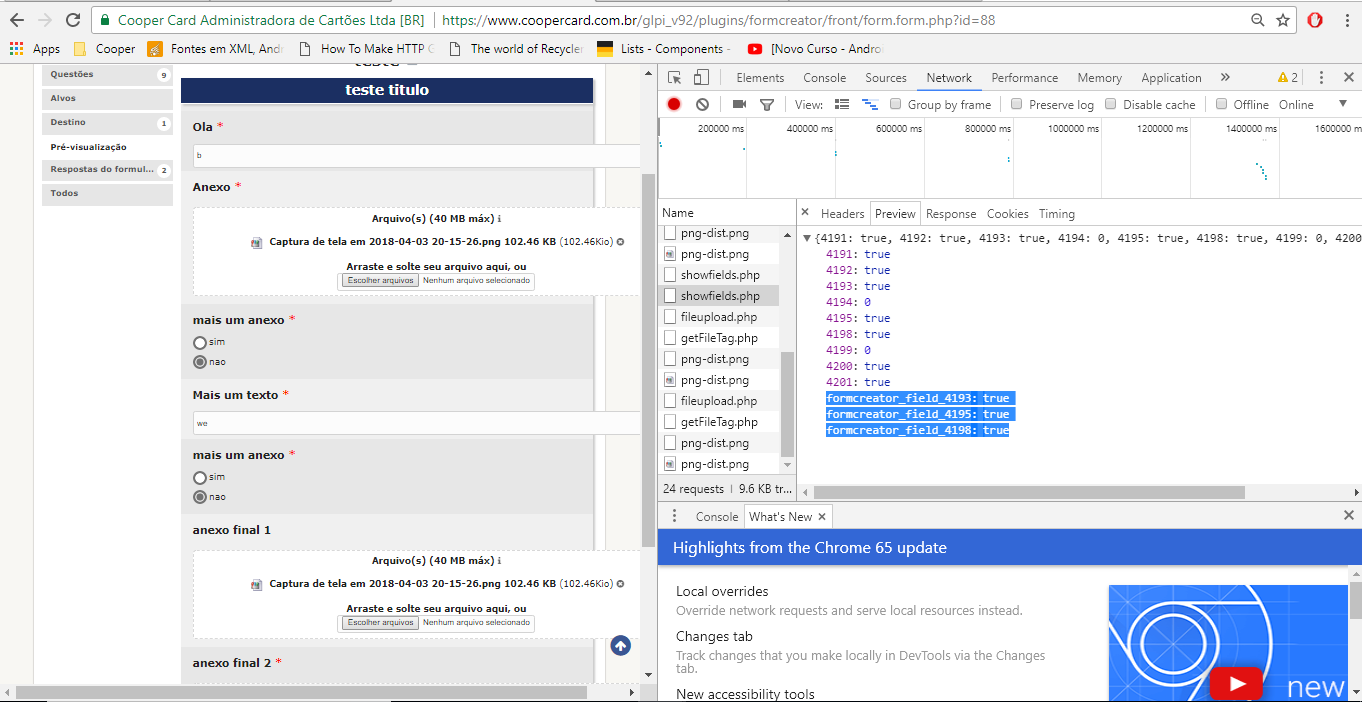Screen dimensions: 1363x702
Task: Enable screenshot capture with the camera icon
Action: pos(738,103)
